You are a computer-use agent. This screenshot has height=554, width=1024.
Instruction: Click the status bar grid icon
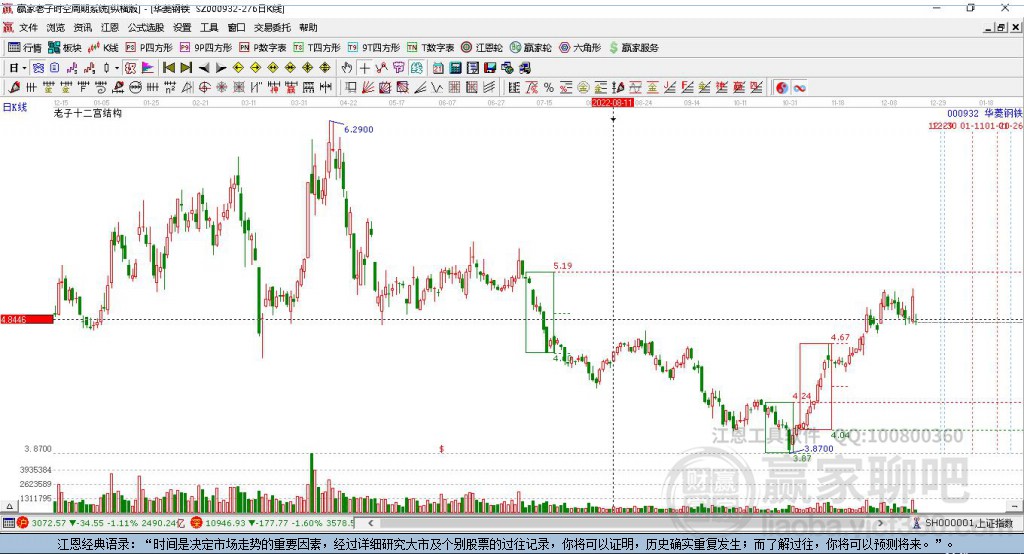[x=8, y=523]
